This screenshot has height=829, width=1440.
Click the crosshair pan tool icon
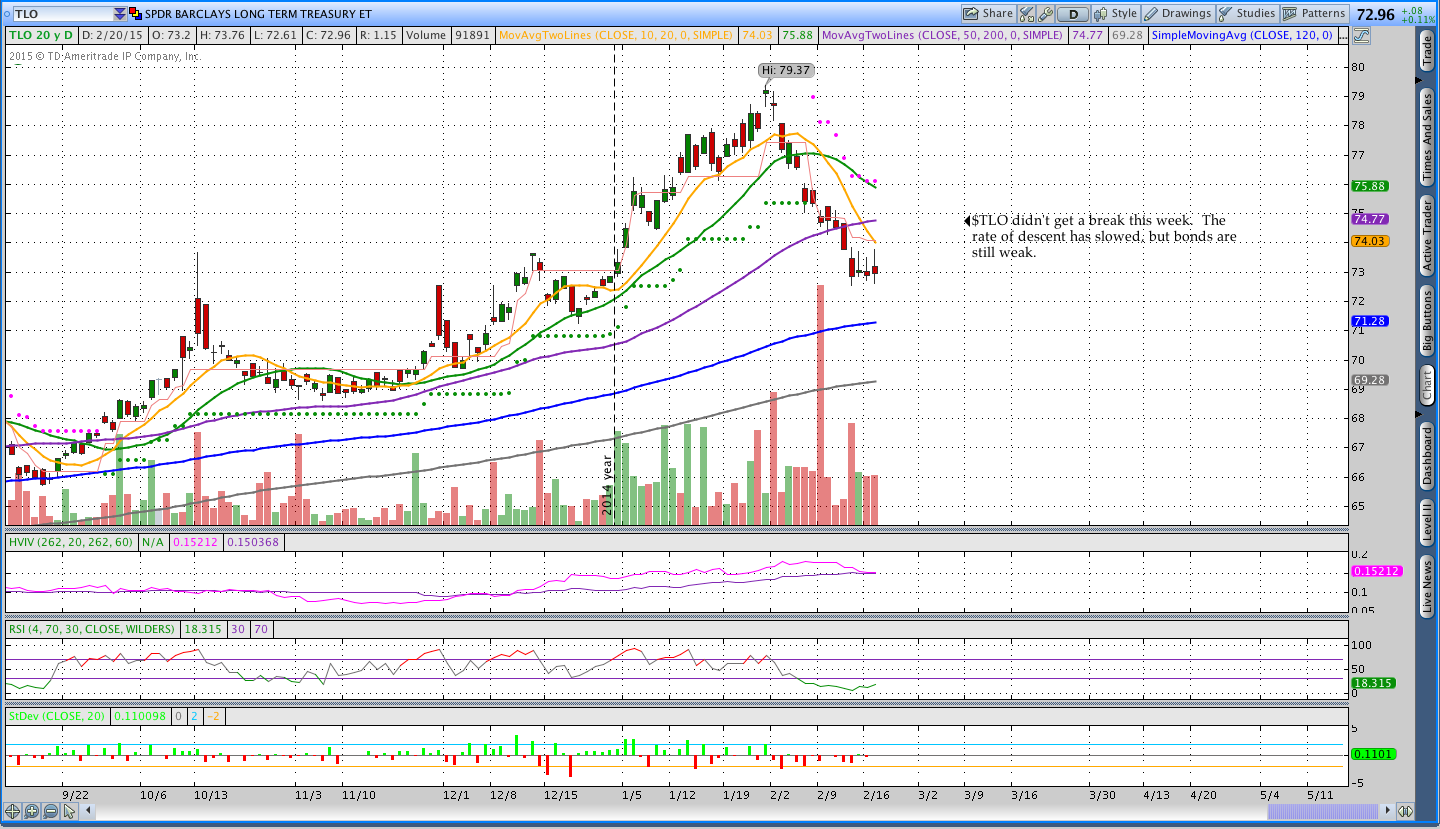[x=14, y=811]
